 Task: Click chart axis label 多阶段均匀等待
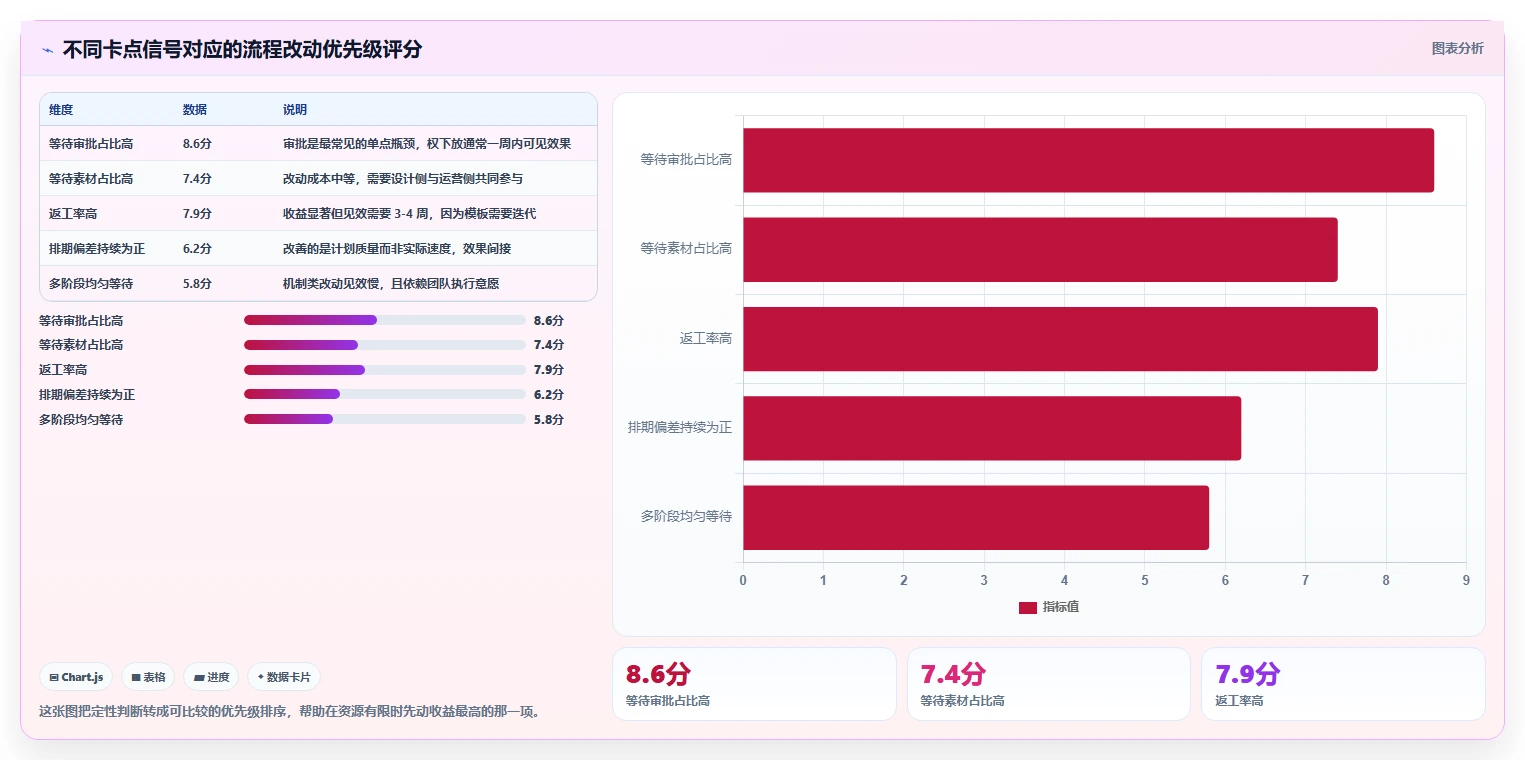pyautogui.click(x=686, y=516)
